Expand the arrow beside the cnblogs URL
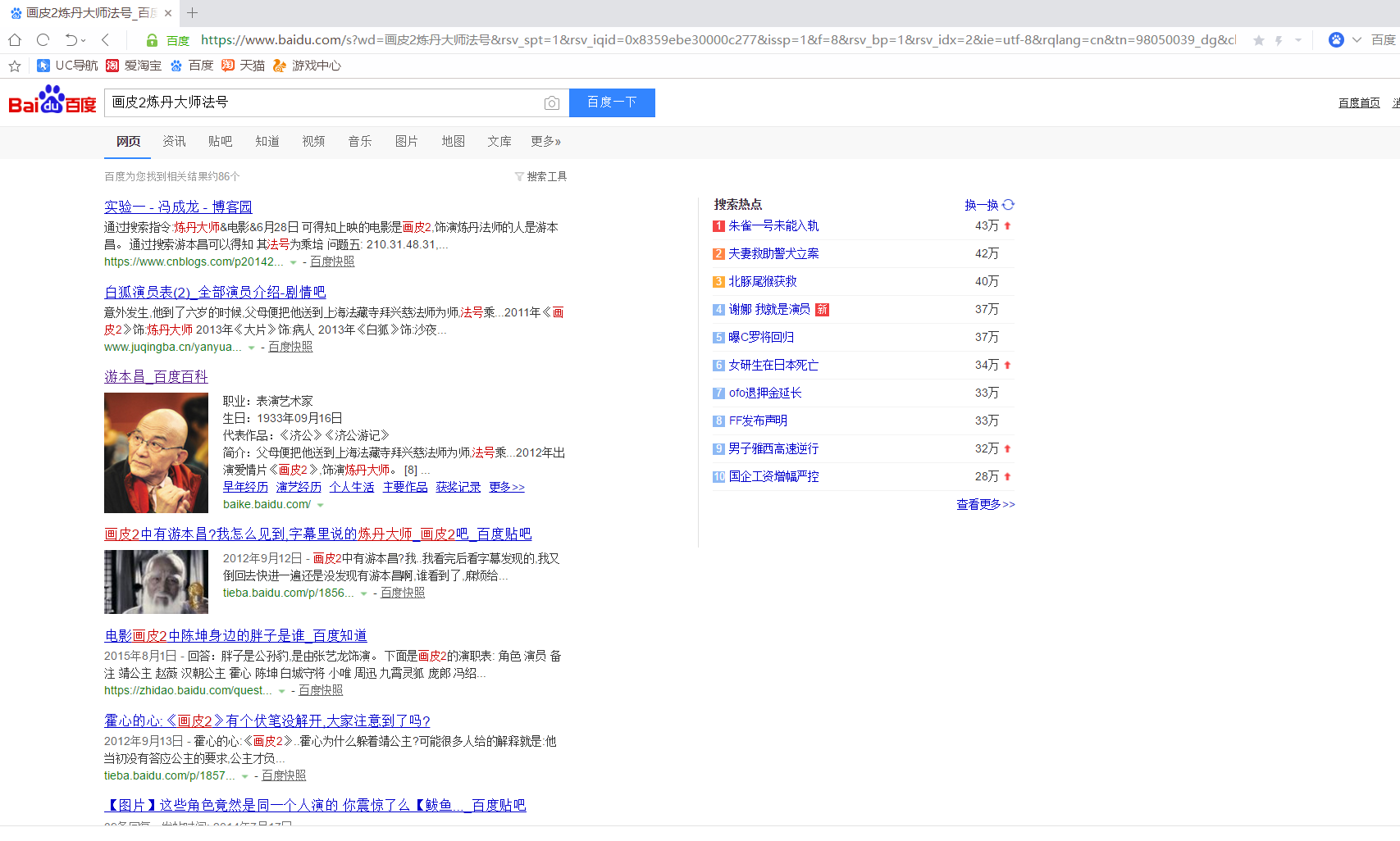This screenshot has height=841, width=1400. pyautogui.click(x=294, y=263)
